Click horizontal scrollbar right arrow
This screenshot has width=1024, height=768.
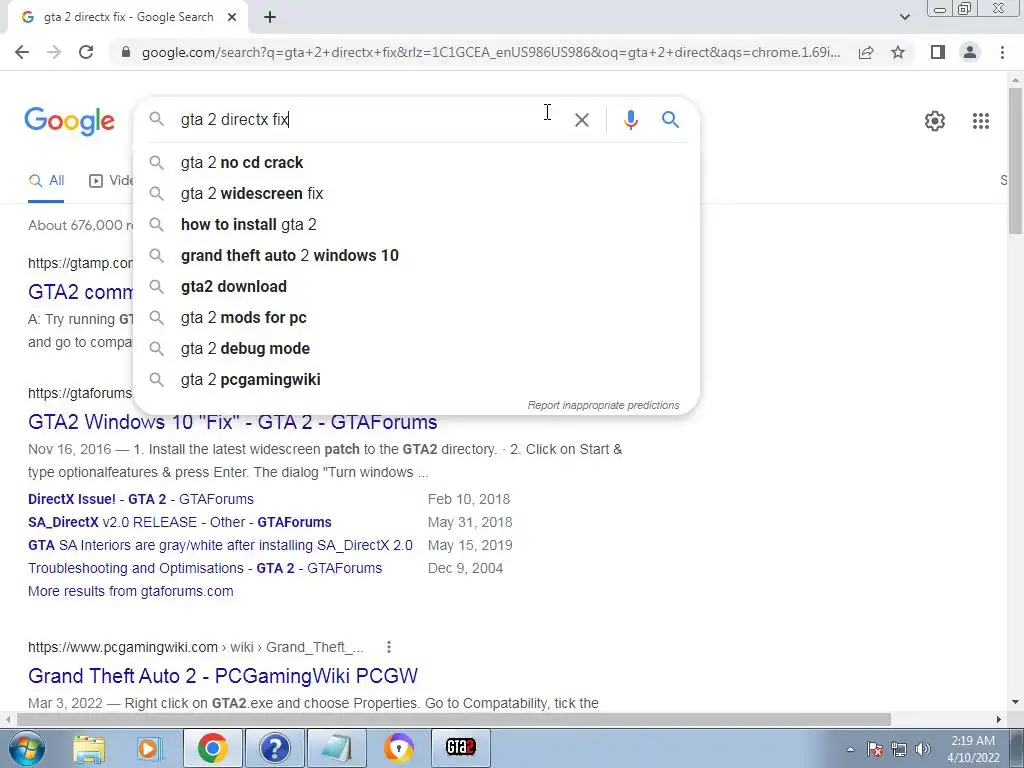999,719
